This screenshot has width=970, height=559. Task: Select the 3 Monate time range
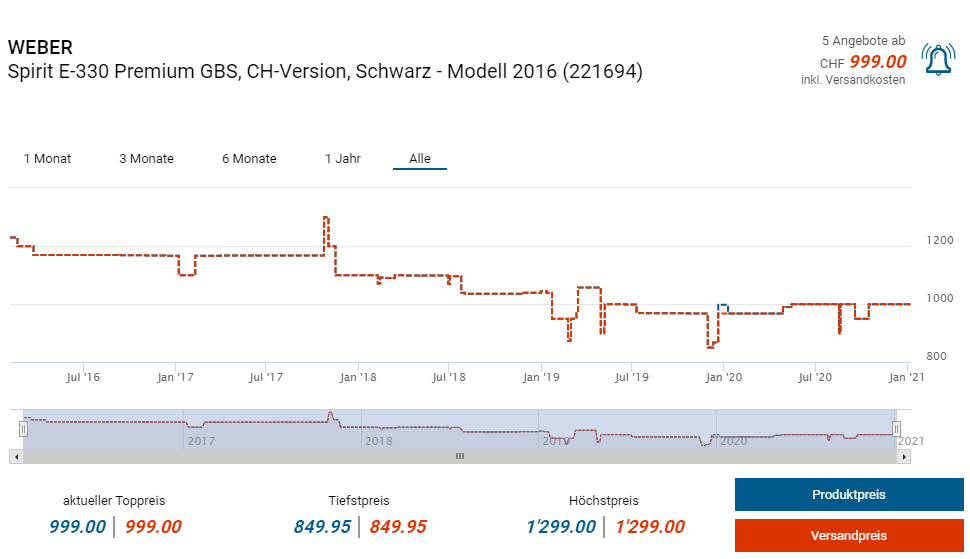pyautogui.click(x=146, y=159)
